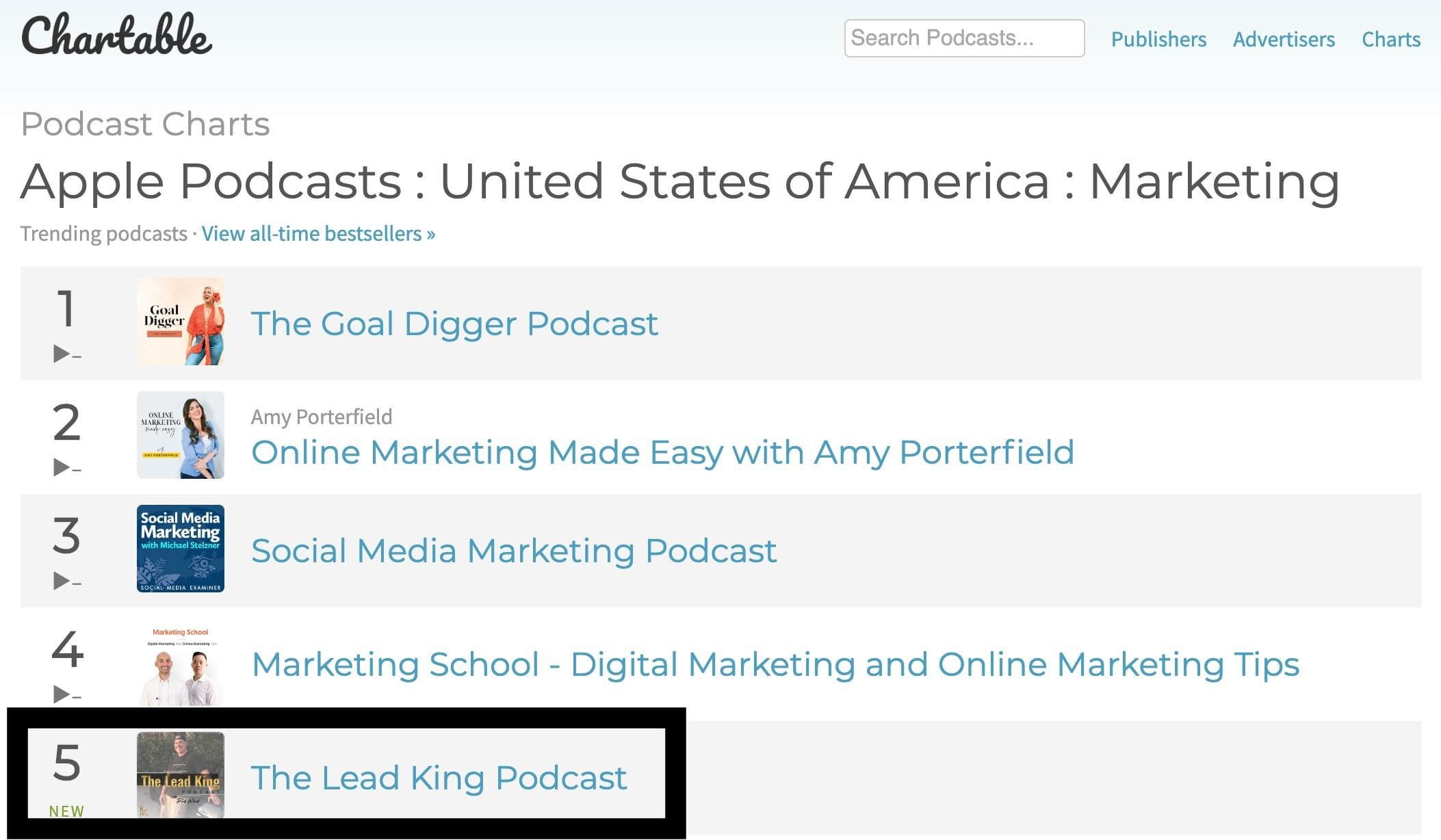Open the Advertisers menu item
Viewport: 1441px width, 840px height.
1284,39
